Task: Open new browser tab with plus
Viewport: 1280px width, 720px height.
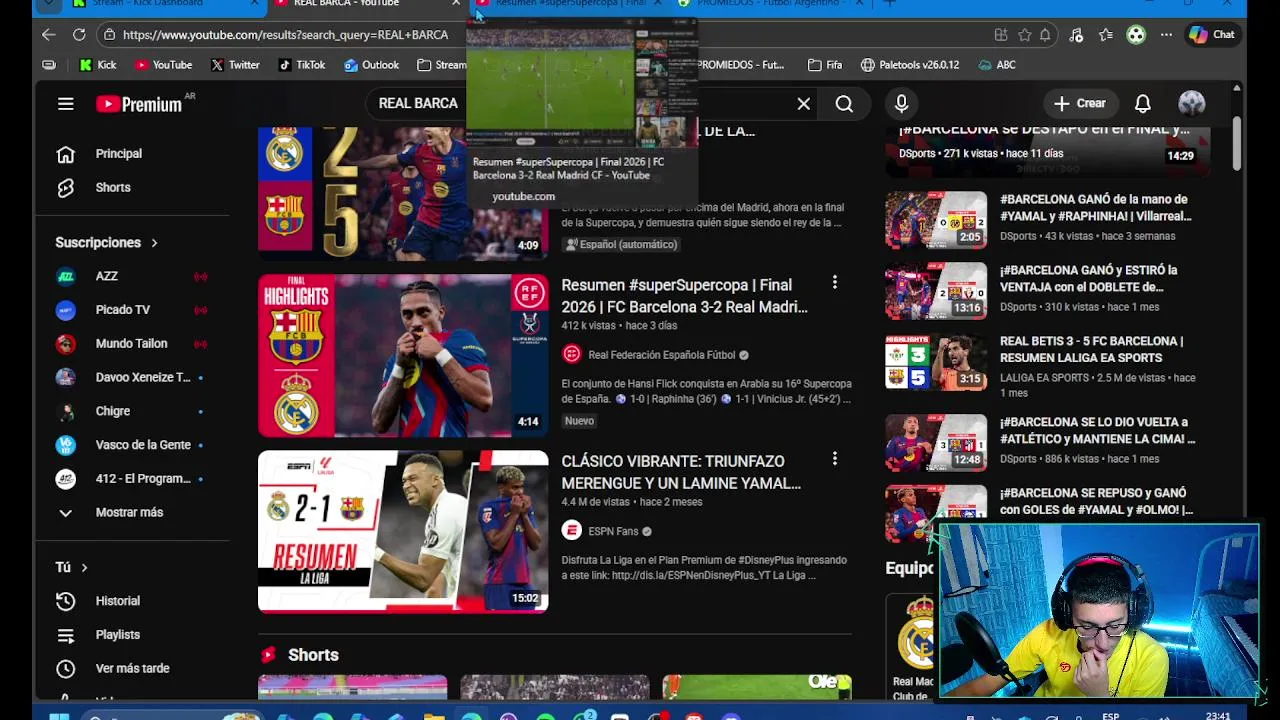Action: pos(890,4)
